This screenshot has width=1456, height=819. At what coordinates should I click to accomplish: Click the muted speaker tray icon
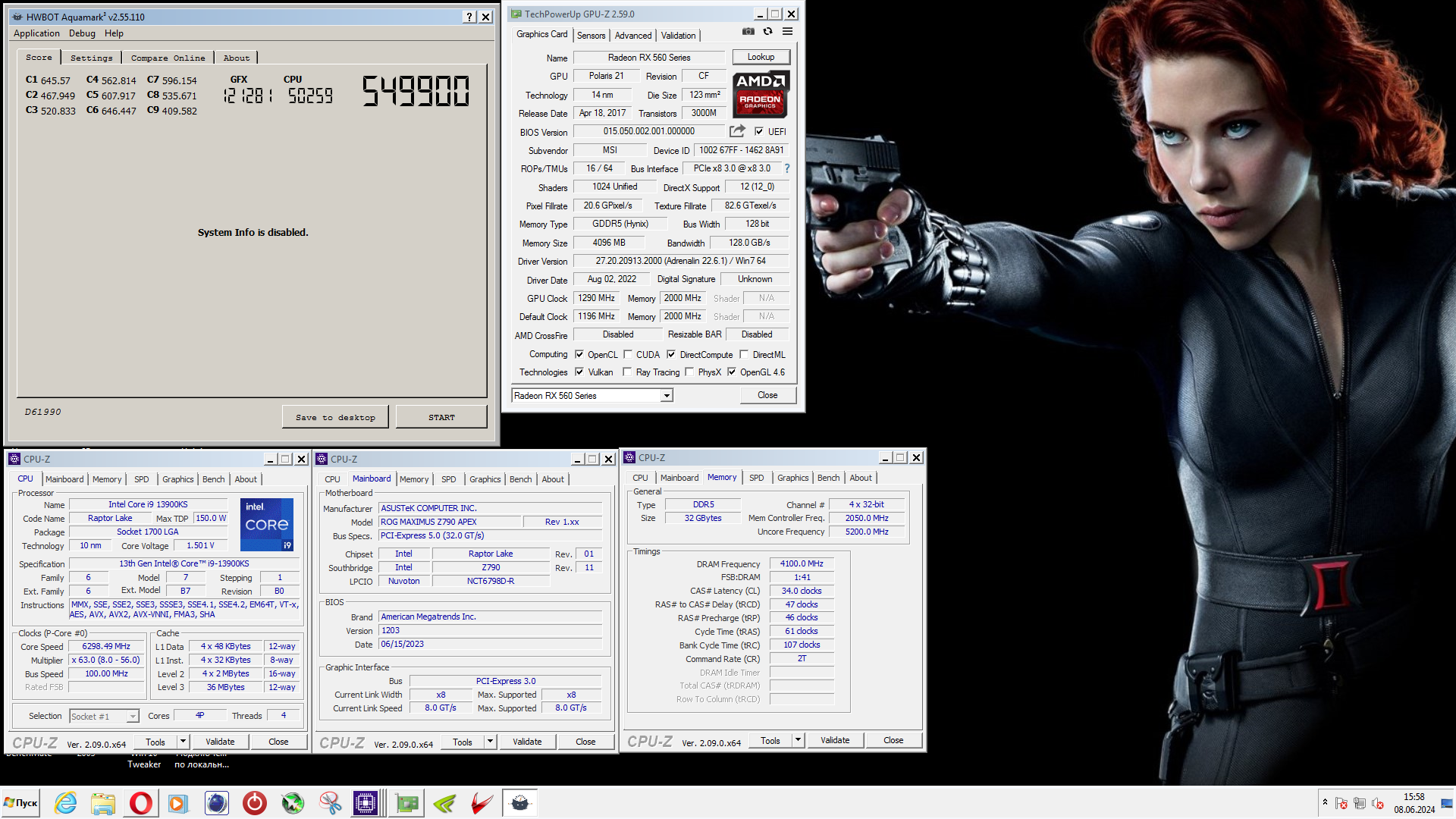1378,803
